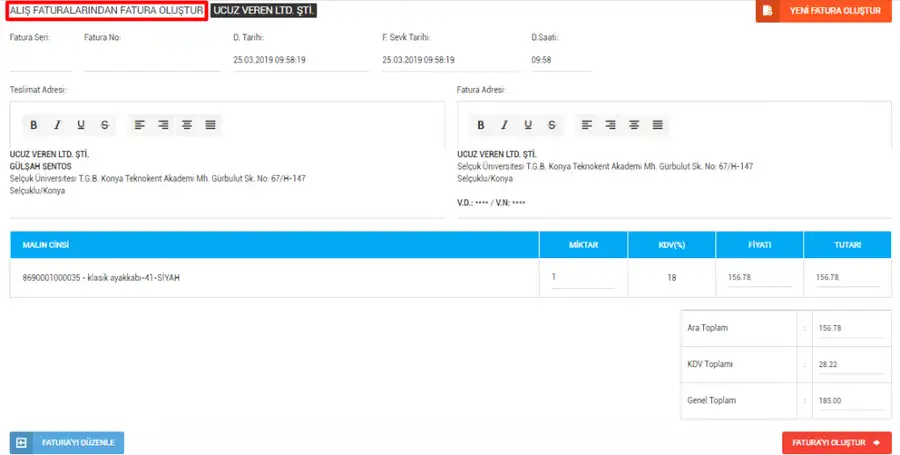Image resolution: width=900 pixels, height=455 pixels.
Task: Focus the Fatura No input field
Action: point(152,60)
